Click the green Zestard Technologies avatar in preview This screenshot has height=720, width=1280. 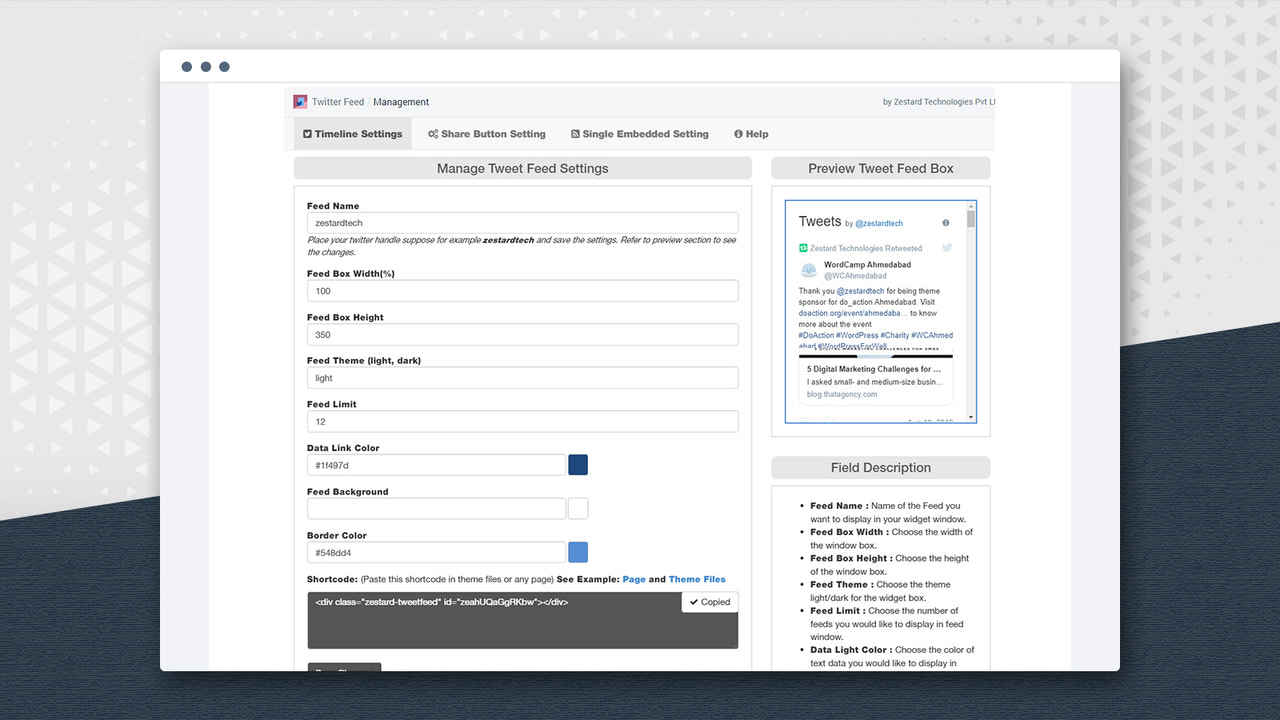(804, 248)
